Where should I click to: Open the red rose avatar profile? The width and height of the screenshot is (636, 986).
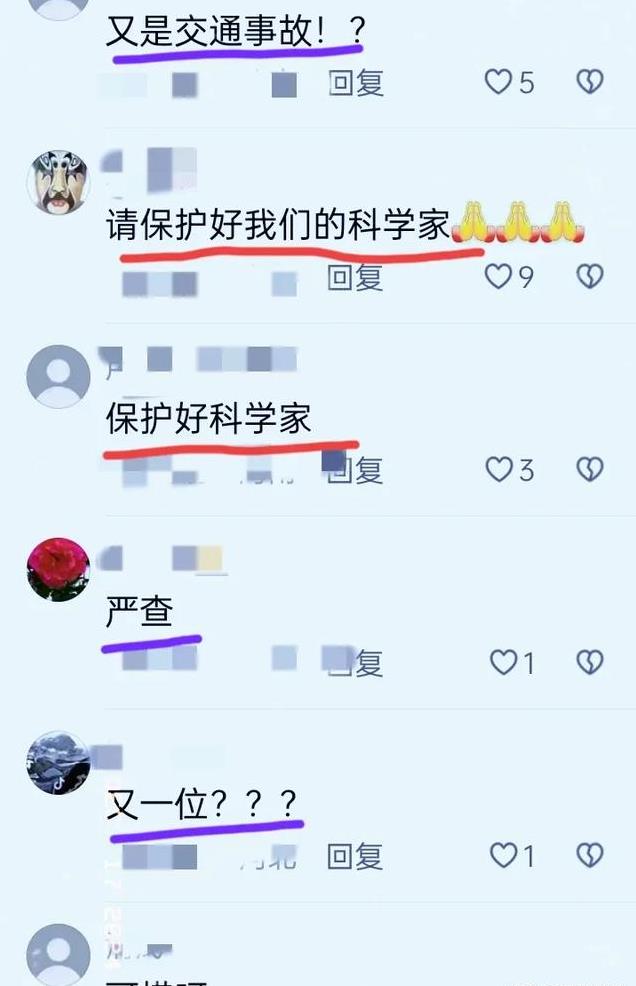pyautogui.click(x=59, y=569)
